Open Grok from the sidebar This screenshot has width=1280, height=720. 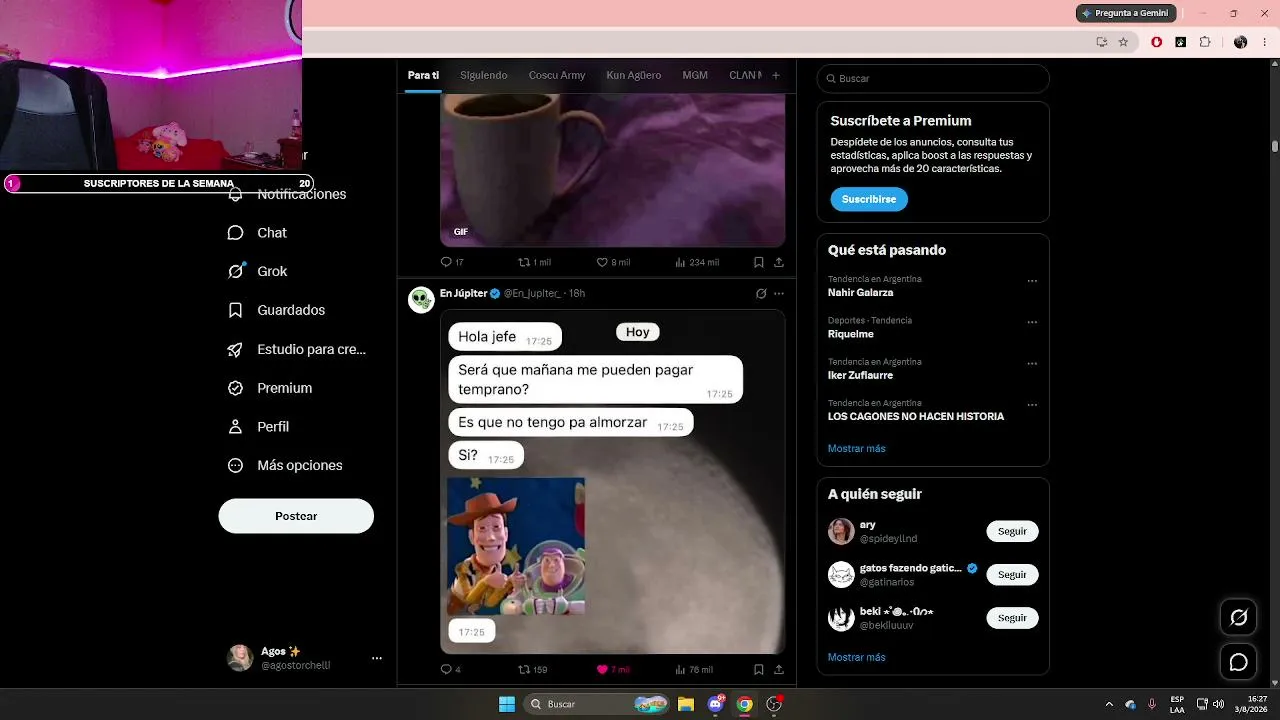[x=258, y=271]
